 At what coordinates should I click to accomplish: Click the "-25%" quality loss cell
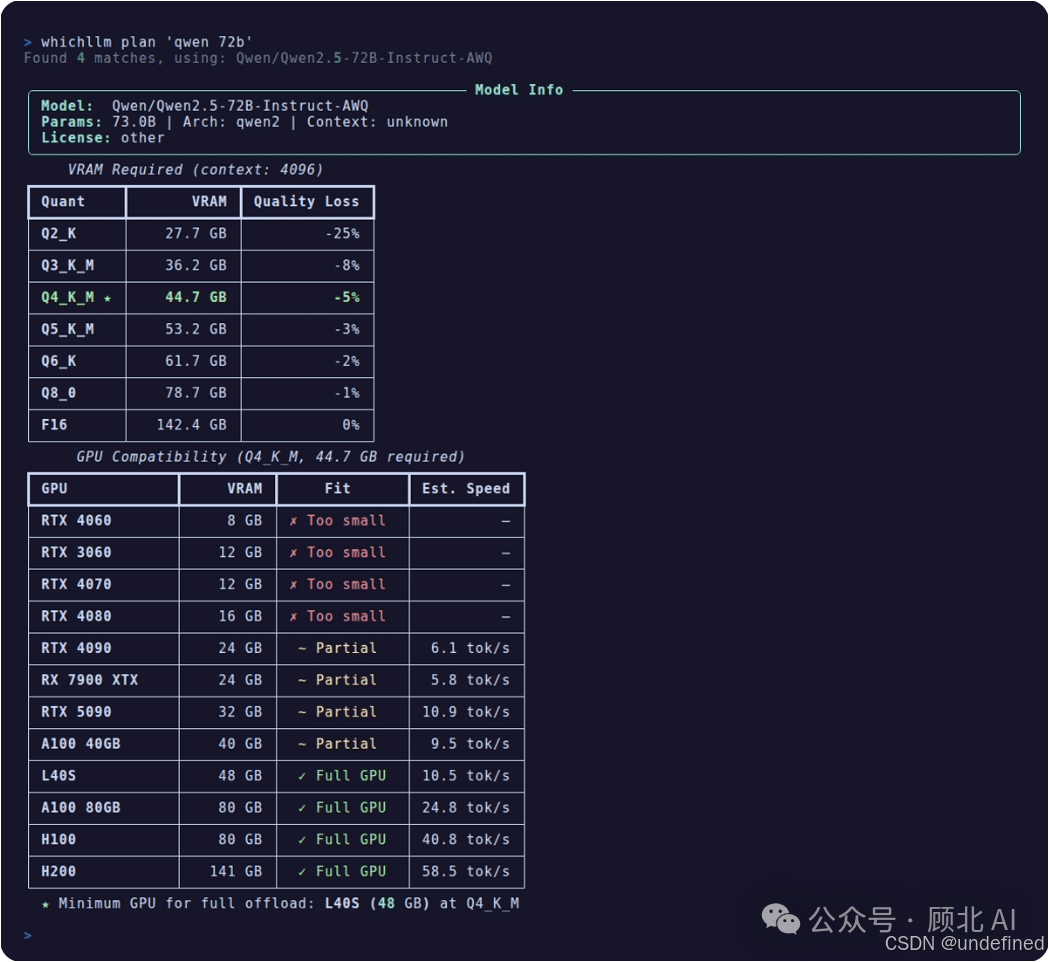pos(342,233)
